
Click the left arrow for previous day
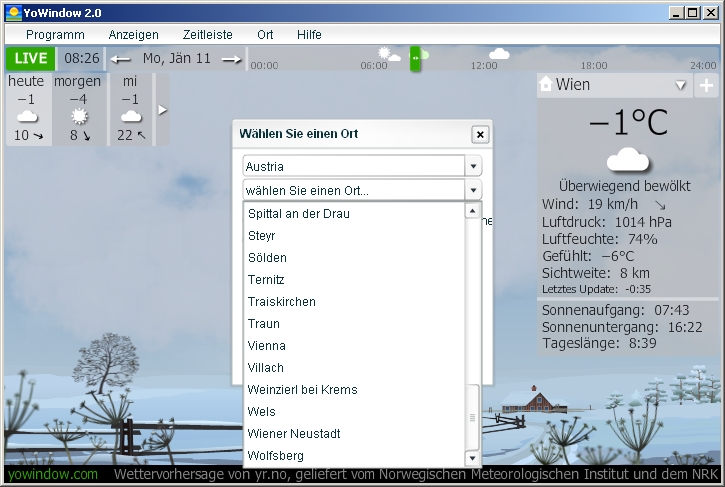120,59
